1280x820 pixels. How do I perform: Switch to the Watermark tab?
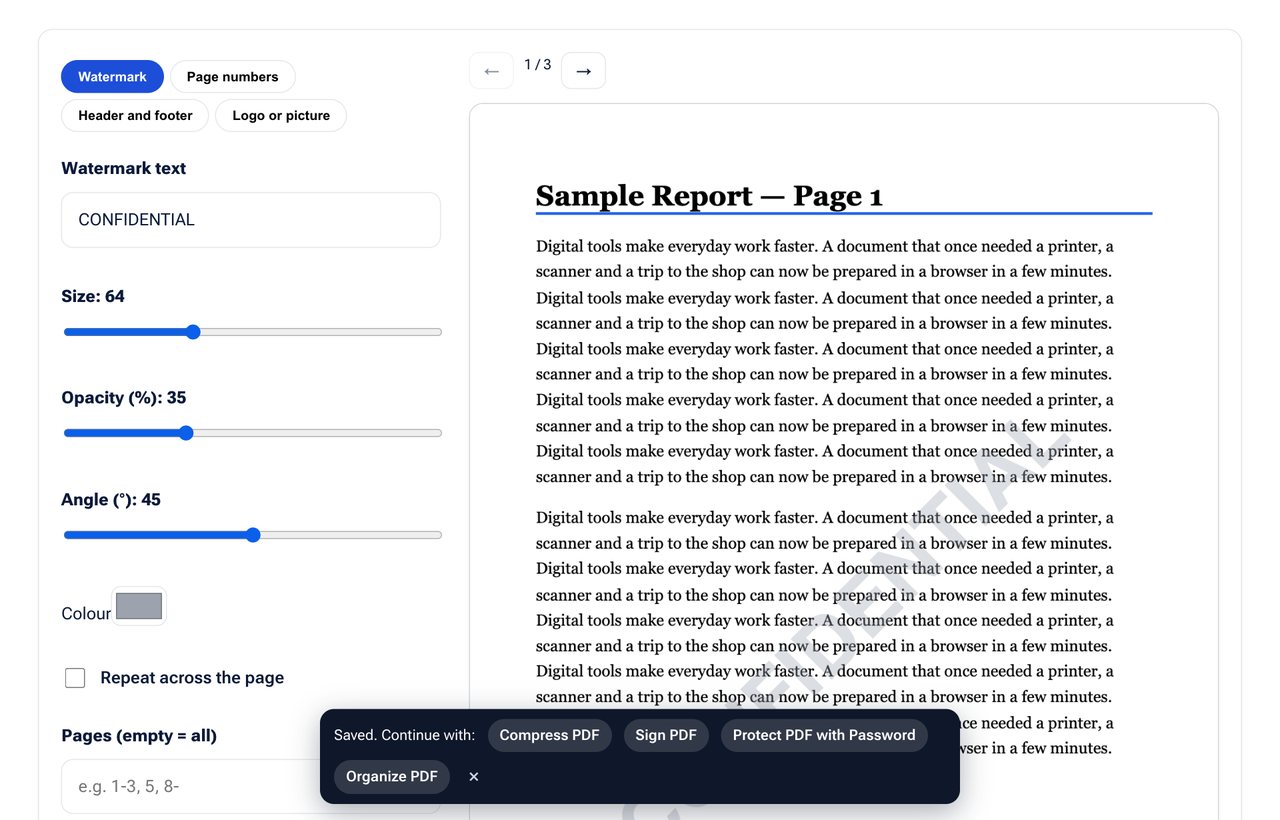point(112,77)
